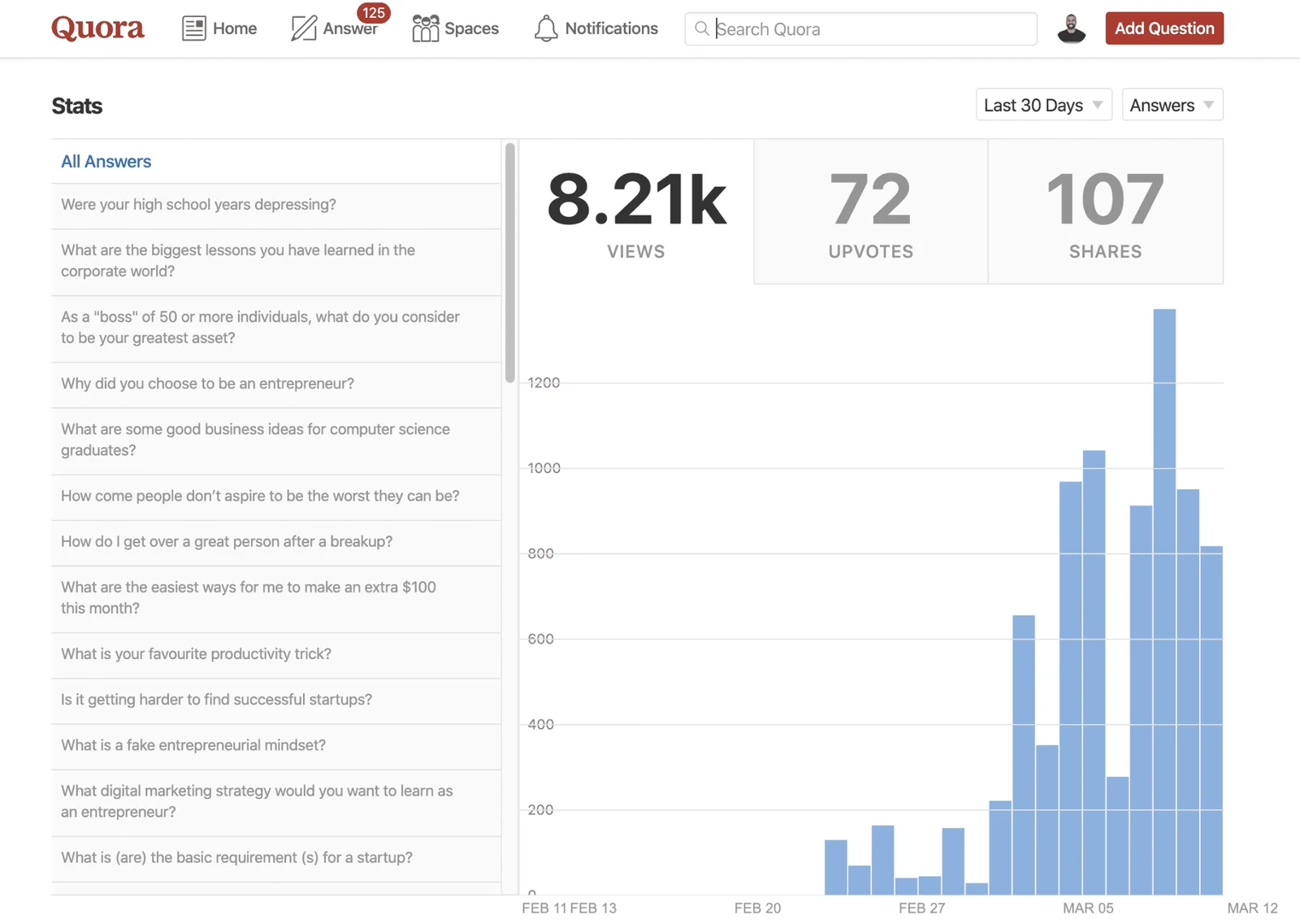
Task: Click the Quora logo
Action: point(97,28)
